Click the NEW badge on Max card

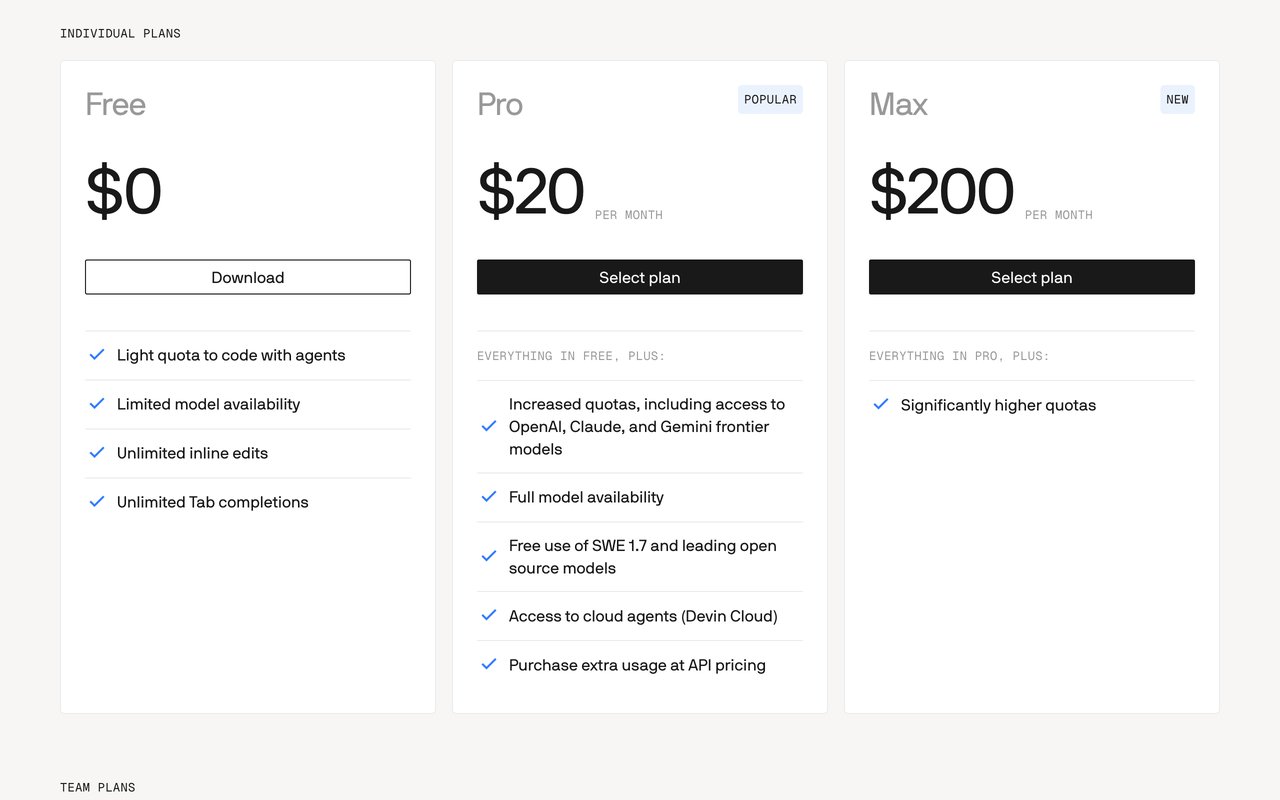1177,100
